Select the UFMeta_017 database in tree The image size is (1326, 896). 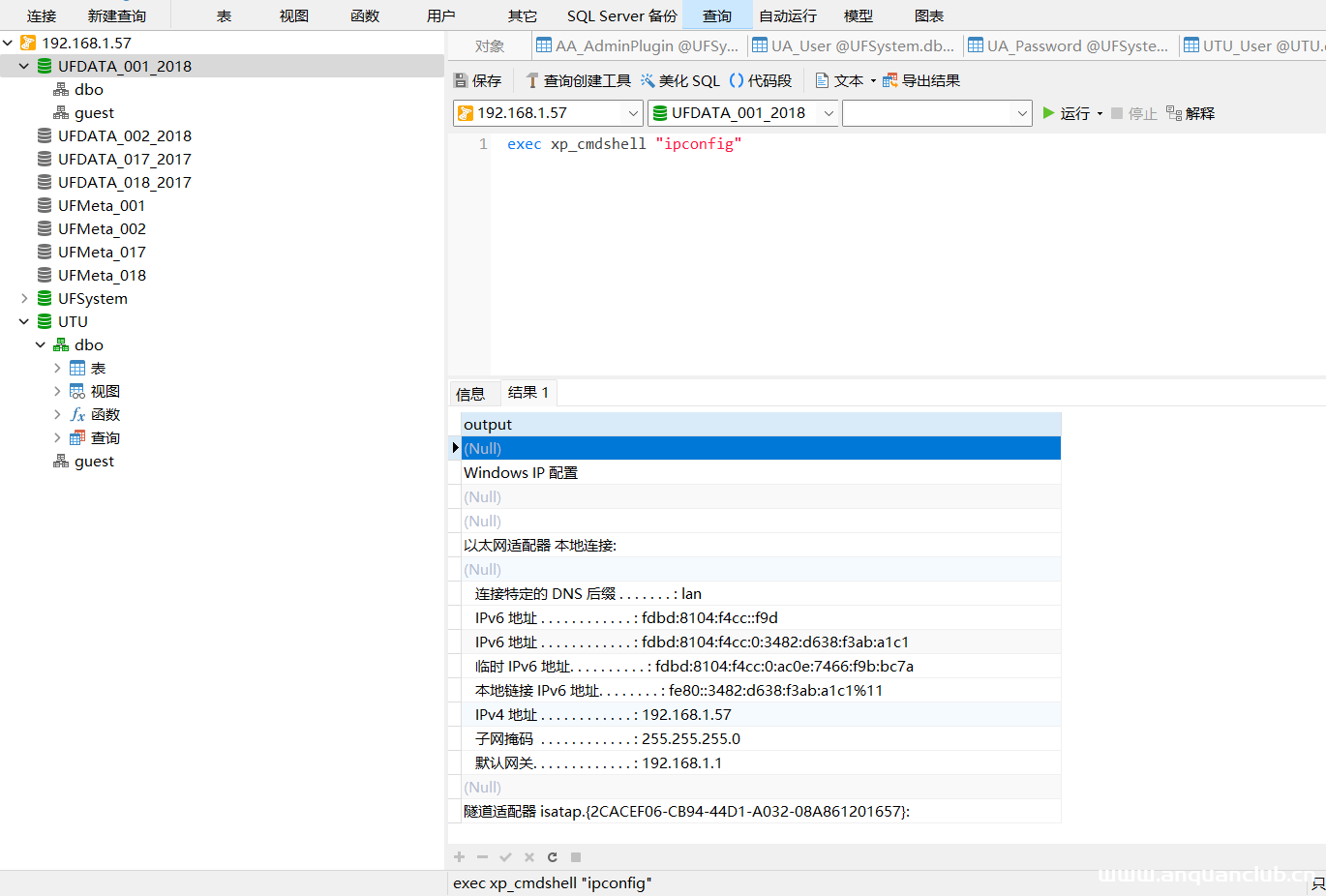(101, 253)
